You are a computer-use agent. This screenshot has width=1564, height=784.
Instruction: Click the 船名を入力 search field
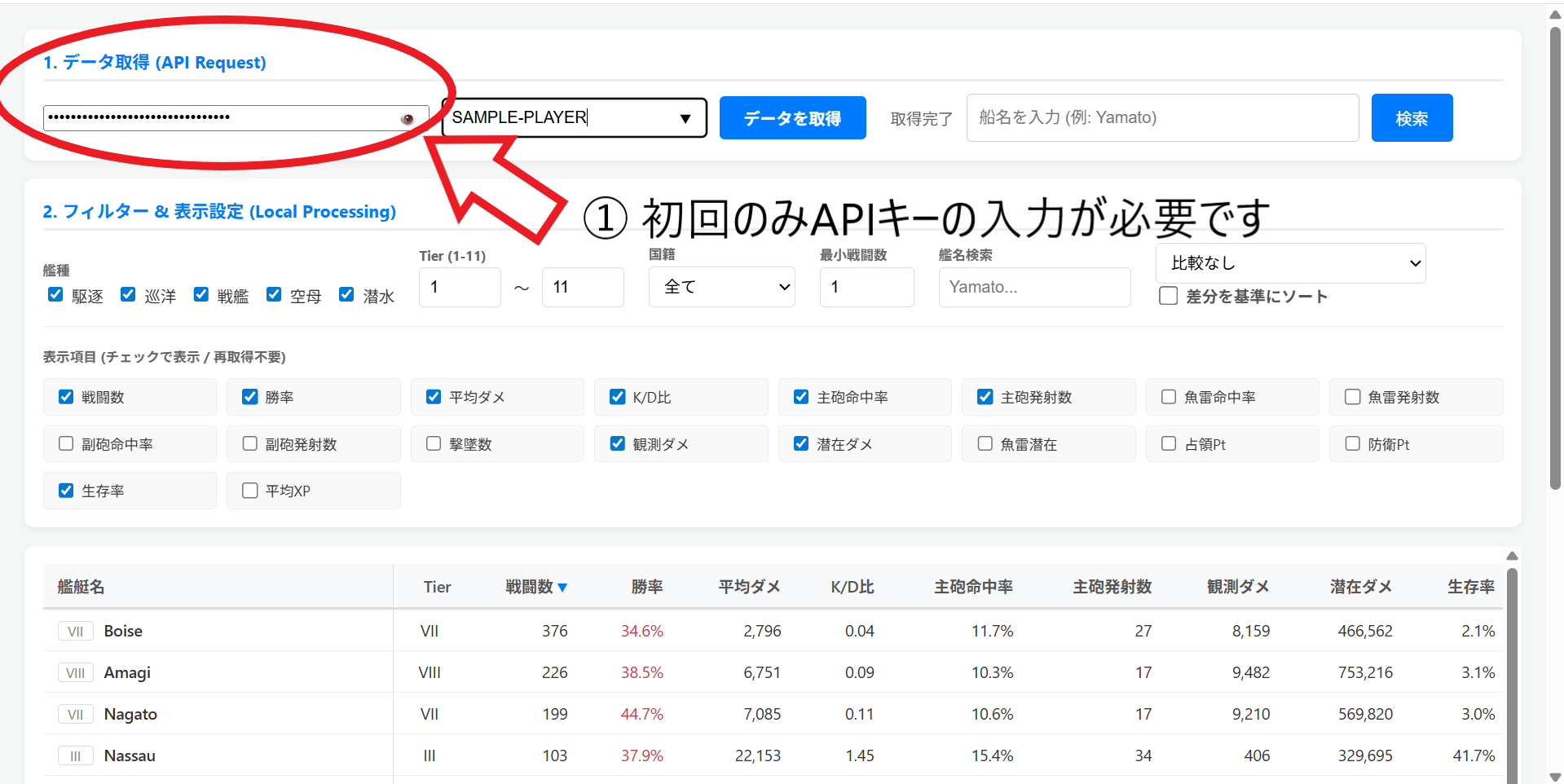(x=1161, y=117)
